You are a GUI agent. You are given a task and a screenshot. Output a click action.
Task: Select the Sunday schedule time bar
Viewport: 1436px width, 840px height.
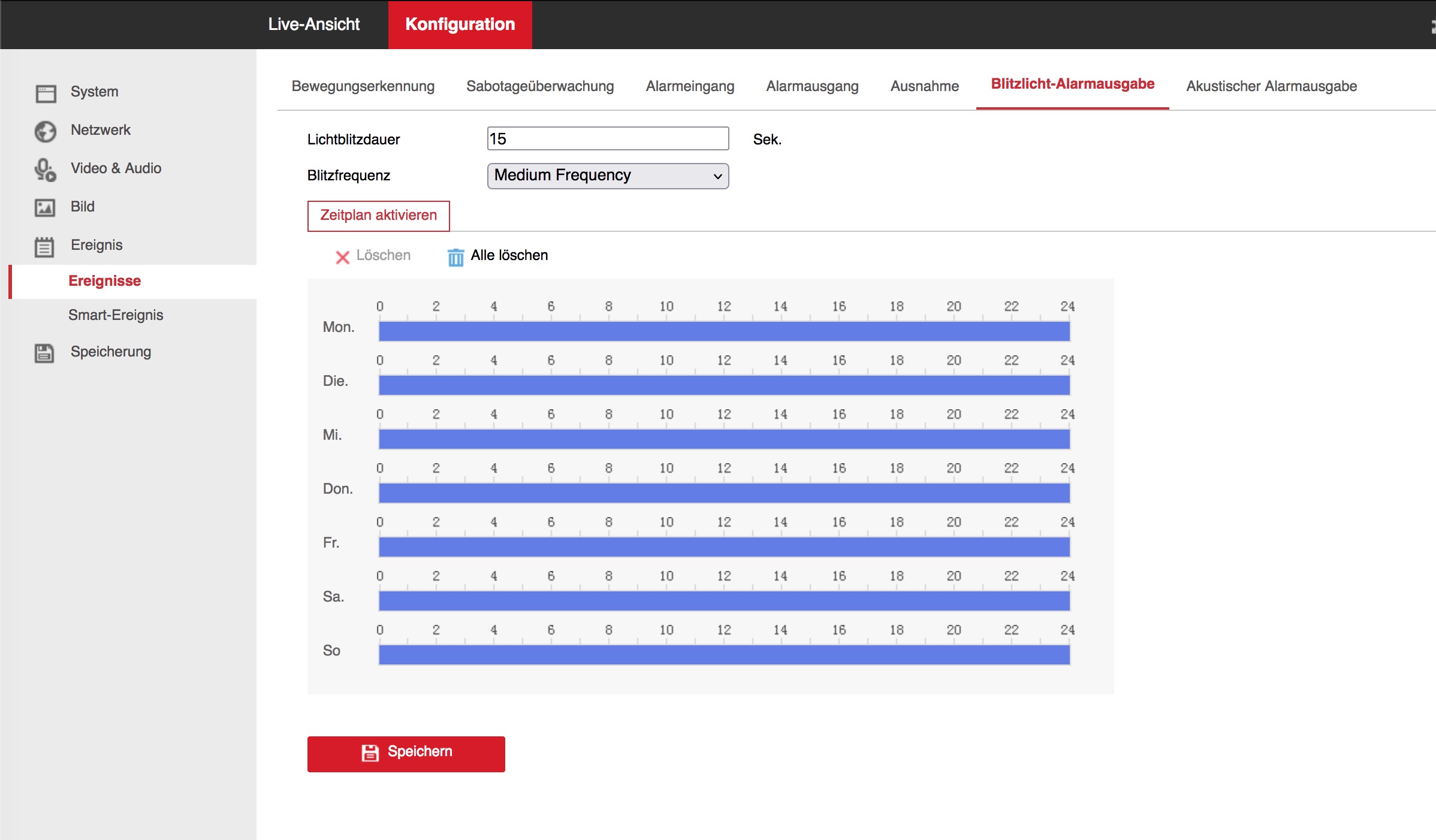[724, 654]
